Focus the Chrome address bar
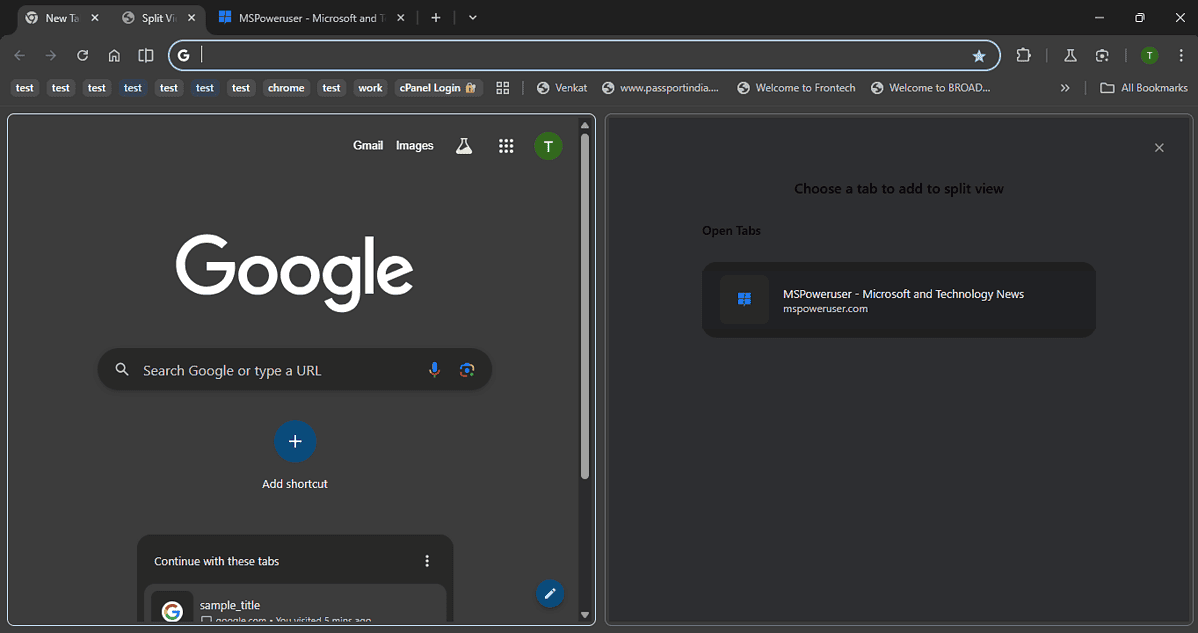Image resolution: width=1198 pixels, height=633 pixels. (584, 55)
